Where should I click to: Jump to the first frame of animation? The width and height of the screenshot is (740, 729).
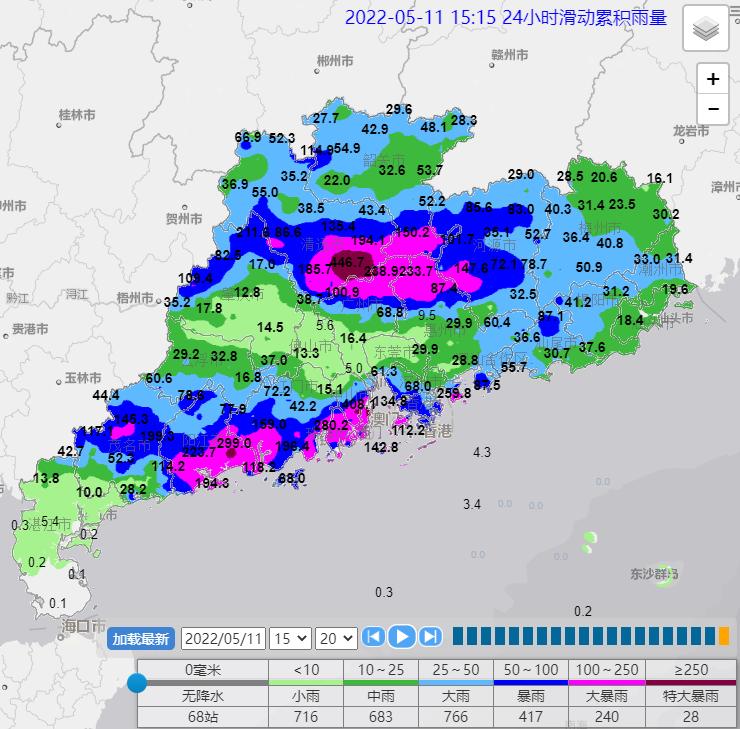click(374, 637)
